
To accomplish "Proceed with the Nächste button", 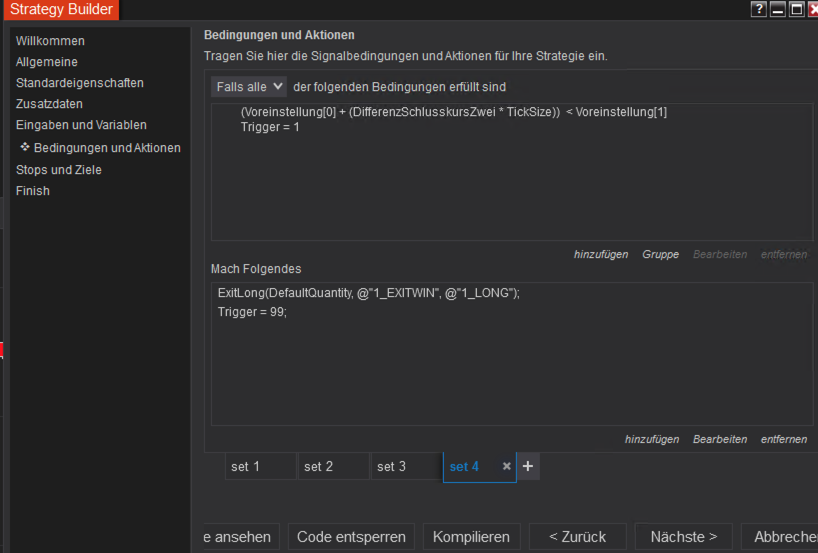I will [x=683, y=537].
